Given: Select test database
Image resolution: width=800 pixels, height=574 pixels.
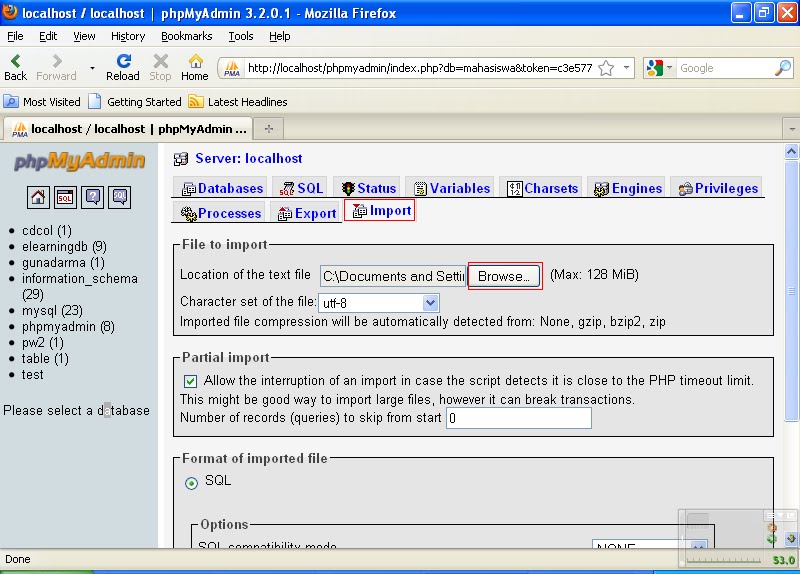Looking at the screenshot, I should tap(33, 375).
